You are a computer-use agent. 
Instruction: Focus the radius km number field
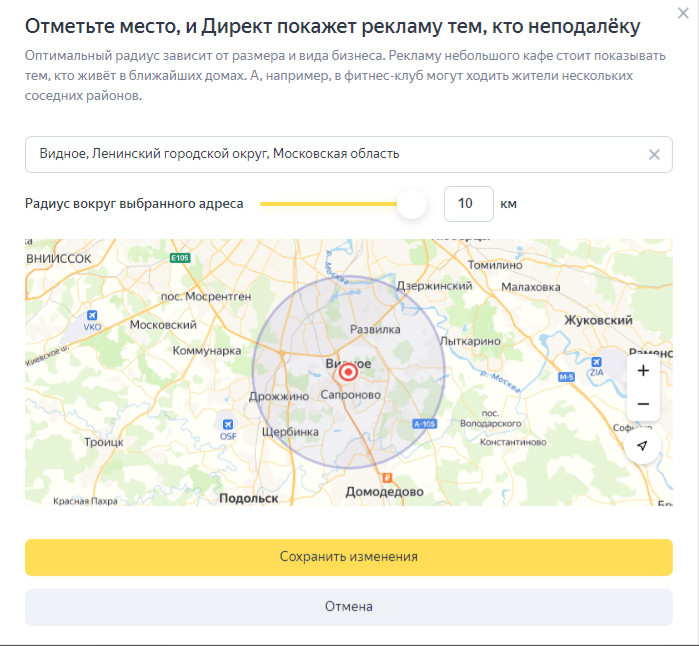469,204
